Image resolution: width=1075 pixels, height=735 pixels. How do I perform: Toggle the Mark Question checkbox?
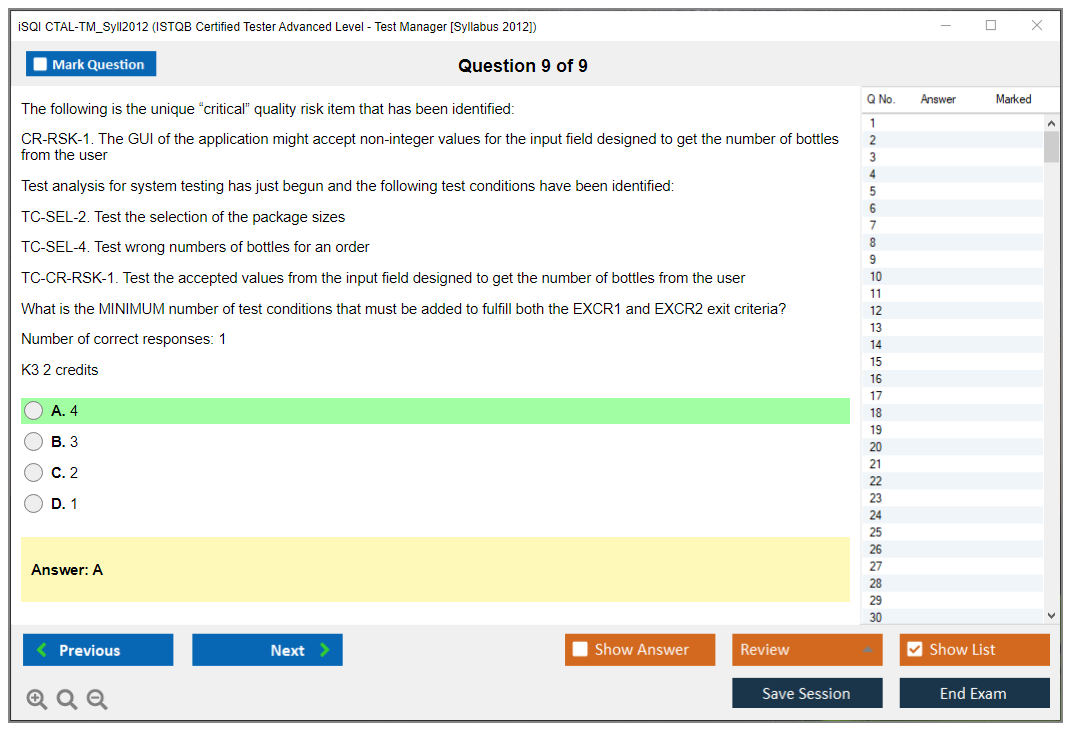coord(41,65)
